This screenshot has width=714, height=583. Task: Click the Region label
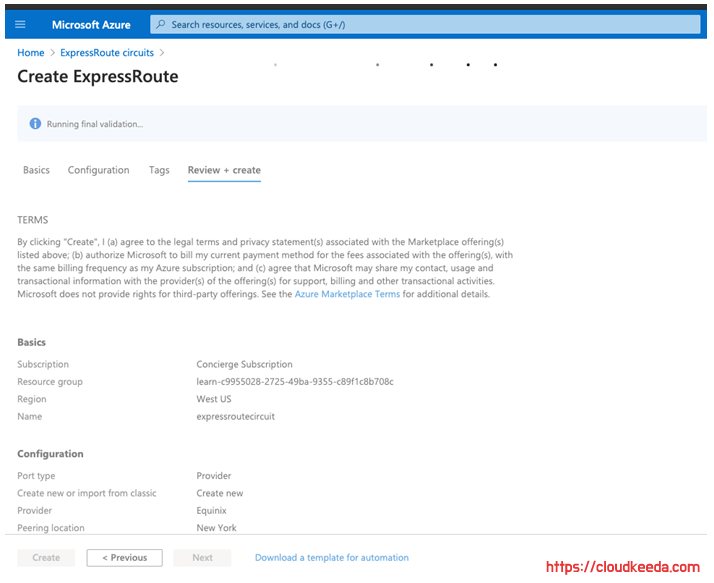tap(32, 399)
